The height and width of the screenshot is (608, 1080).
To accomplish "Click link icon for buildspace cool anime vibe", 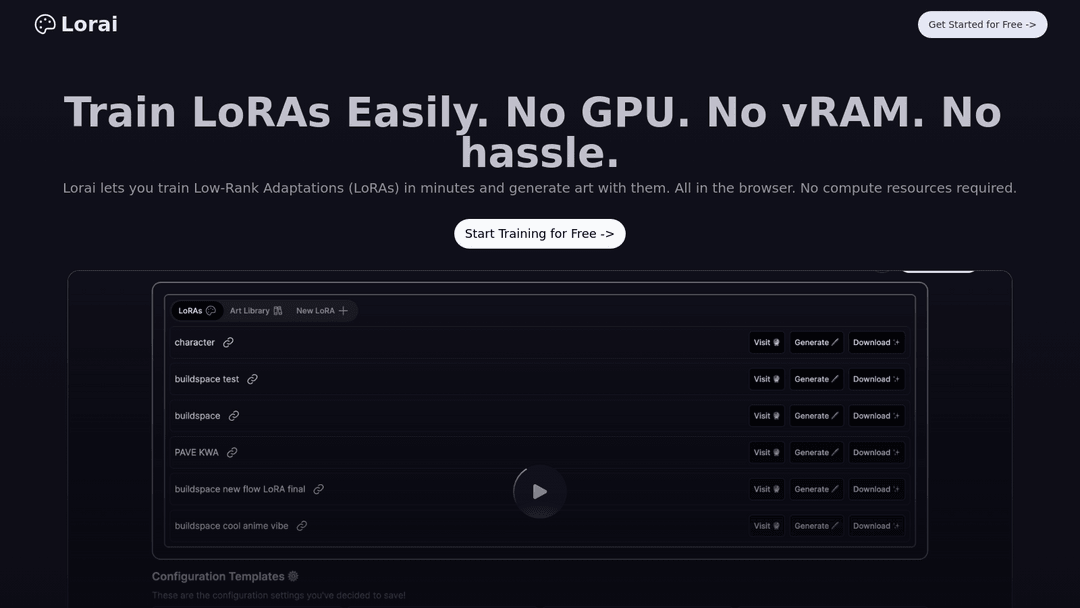I will point(302,526).
